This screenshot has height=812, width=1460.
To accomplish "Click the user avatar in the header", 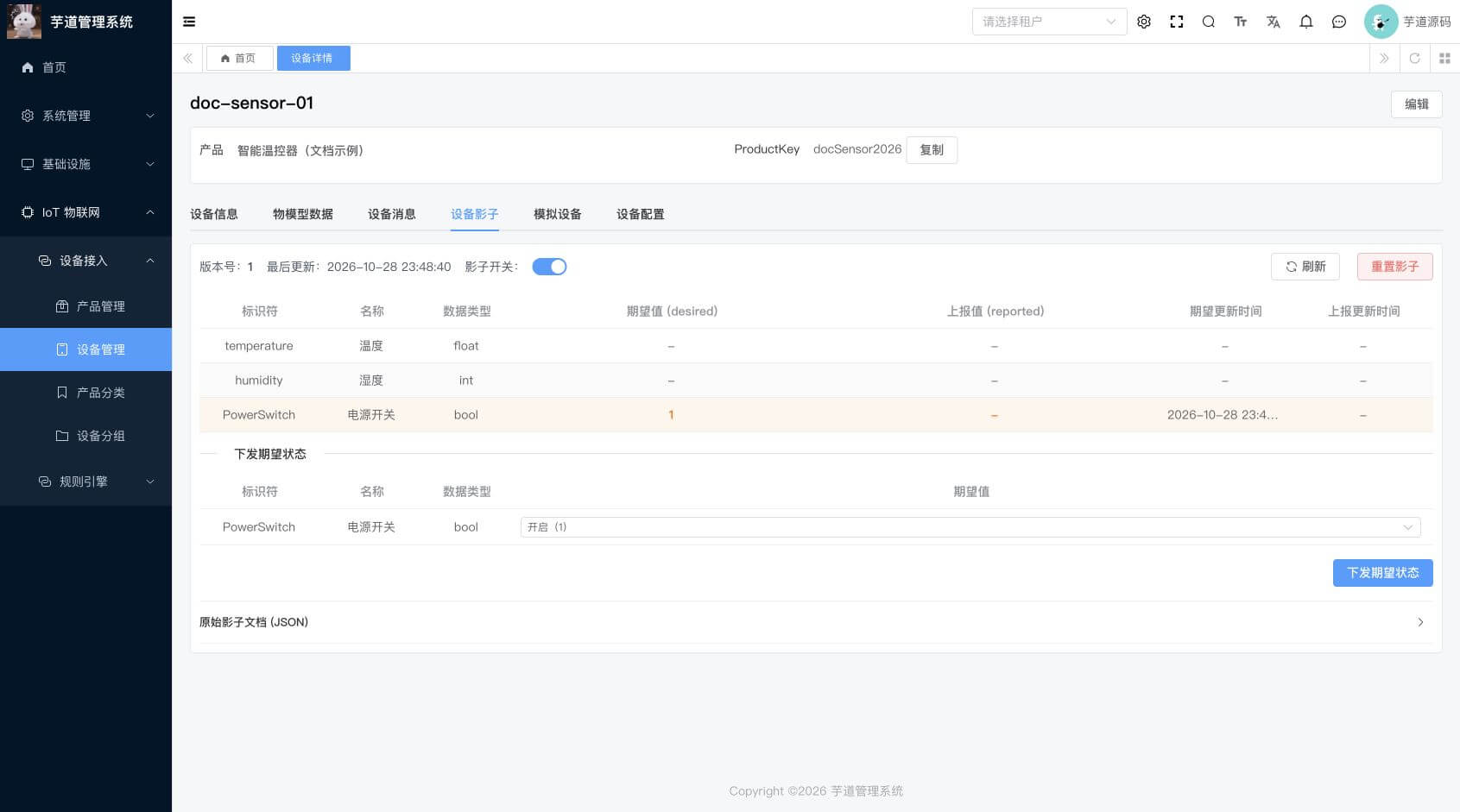I will pyautogui.click(x=1381, y=22).
